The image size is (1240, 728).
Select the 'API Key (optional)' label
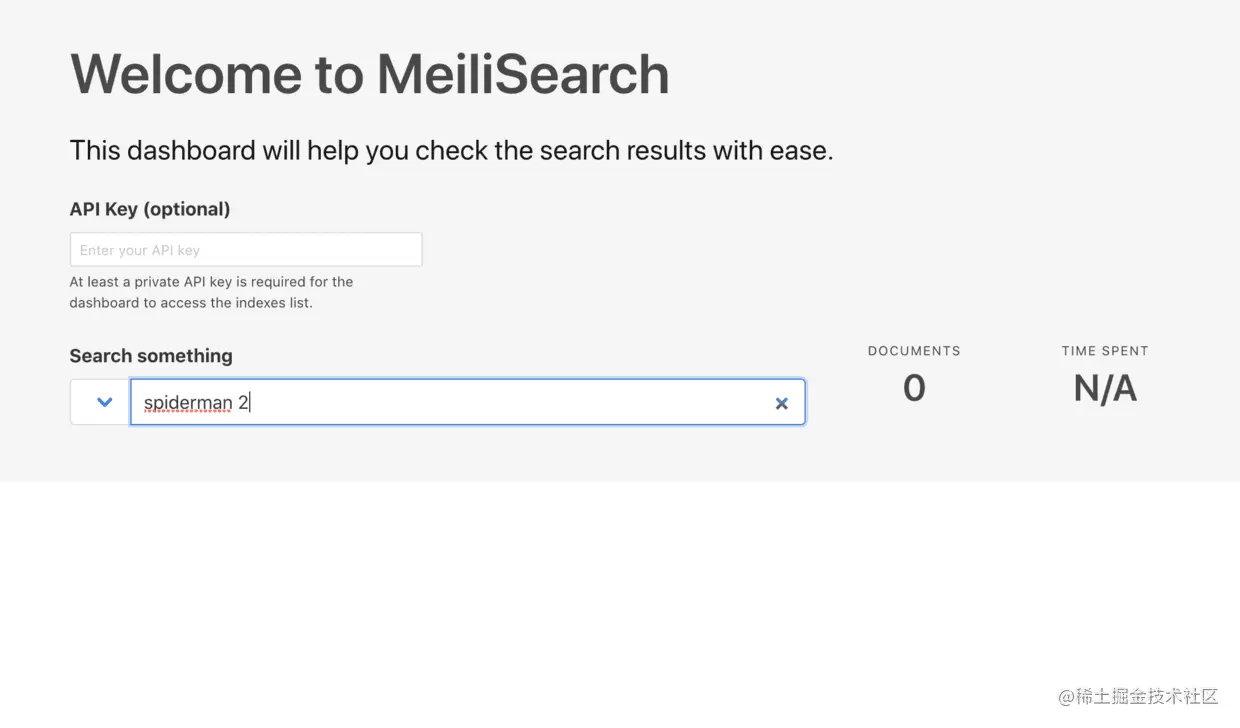click(148, 209)
